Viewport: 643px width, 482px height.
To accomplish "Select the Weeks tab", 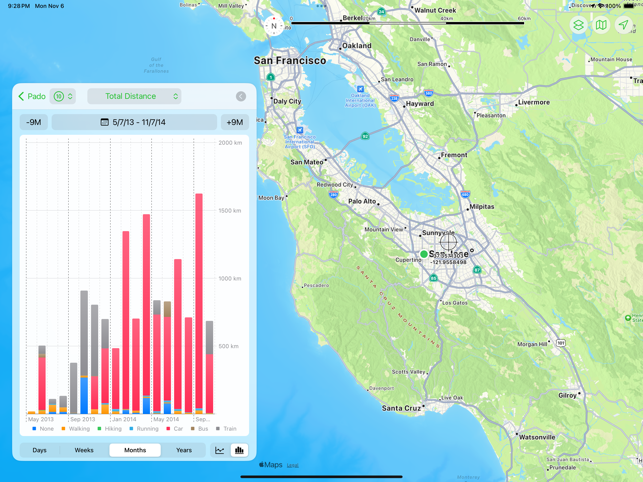I will pos(84,450).
